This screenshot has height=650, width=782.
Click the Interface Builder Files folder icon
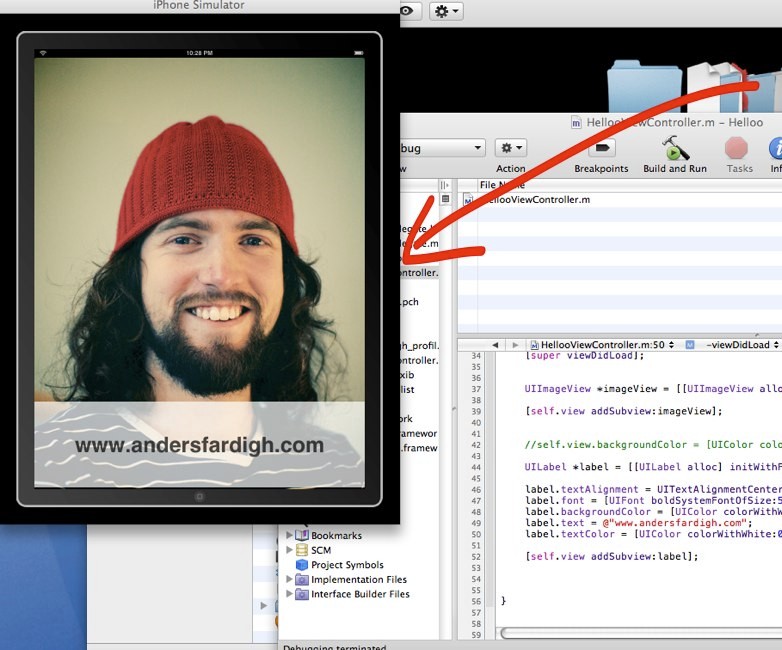(302, 594)
